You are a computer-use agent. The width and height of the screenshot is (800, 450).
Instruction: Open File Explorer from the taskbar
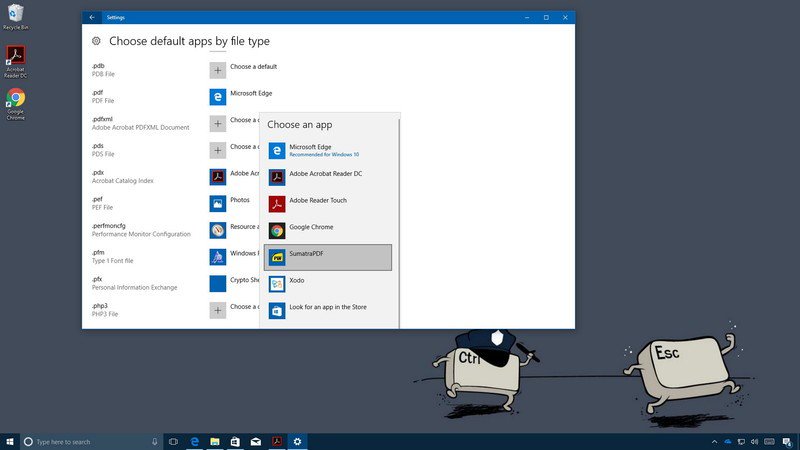215,442
